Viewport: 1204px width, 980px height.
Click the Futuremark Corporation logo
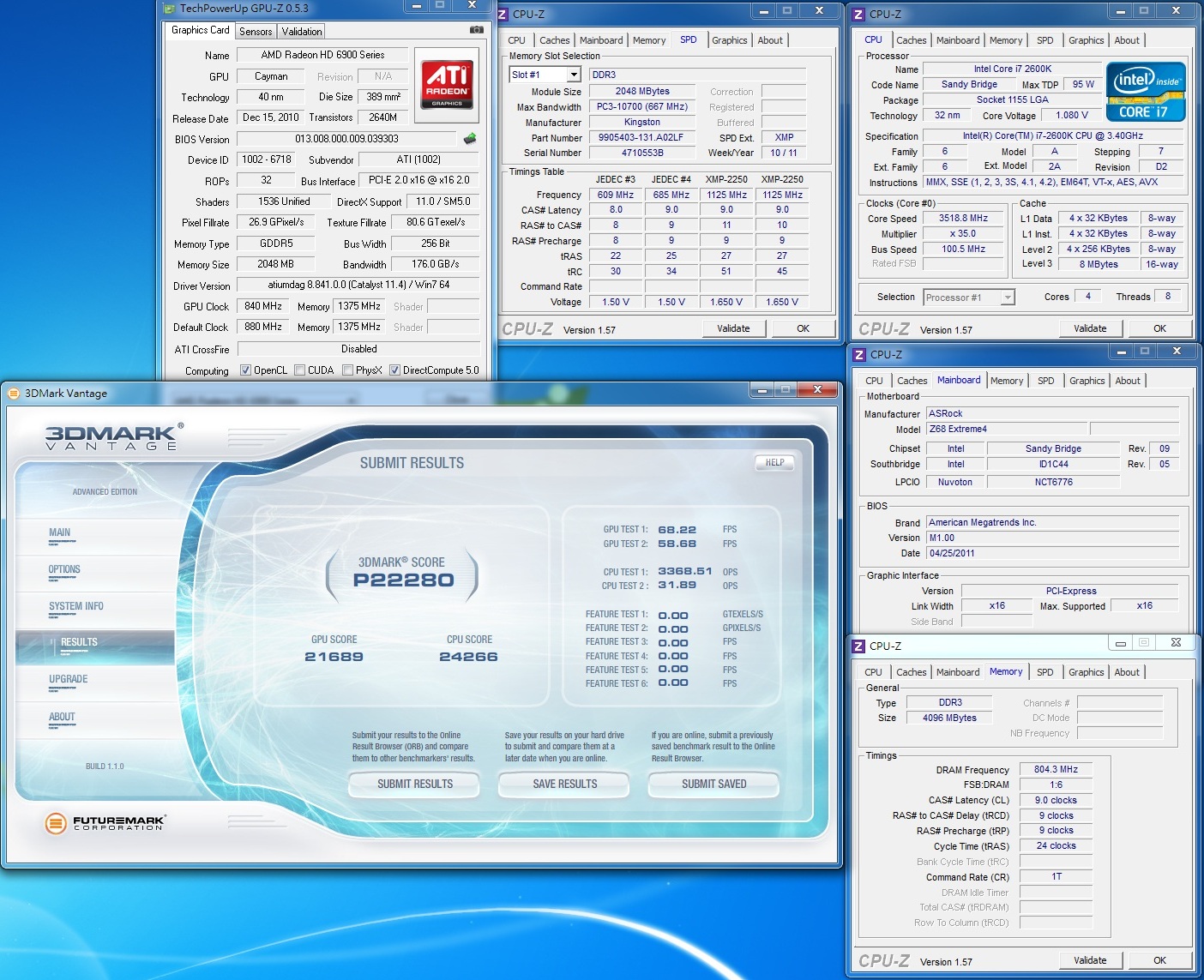pos(105,823)
